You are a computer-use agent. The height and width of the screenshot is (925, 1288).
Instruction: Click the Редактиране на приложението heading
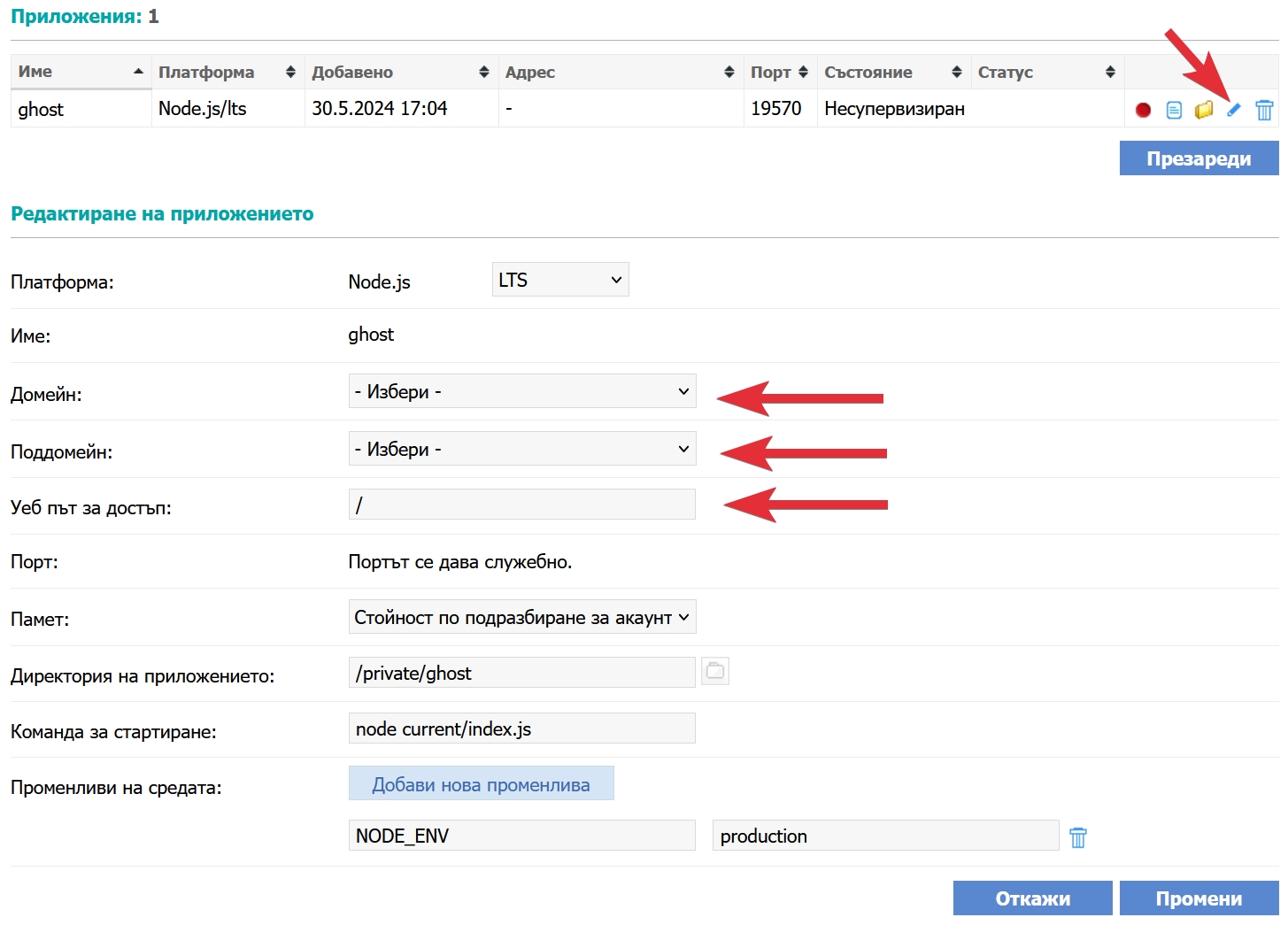162,214
